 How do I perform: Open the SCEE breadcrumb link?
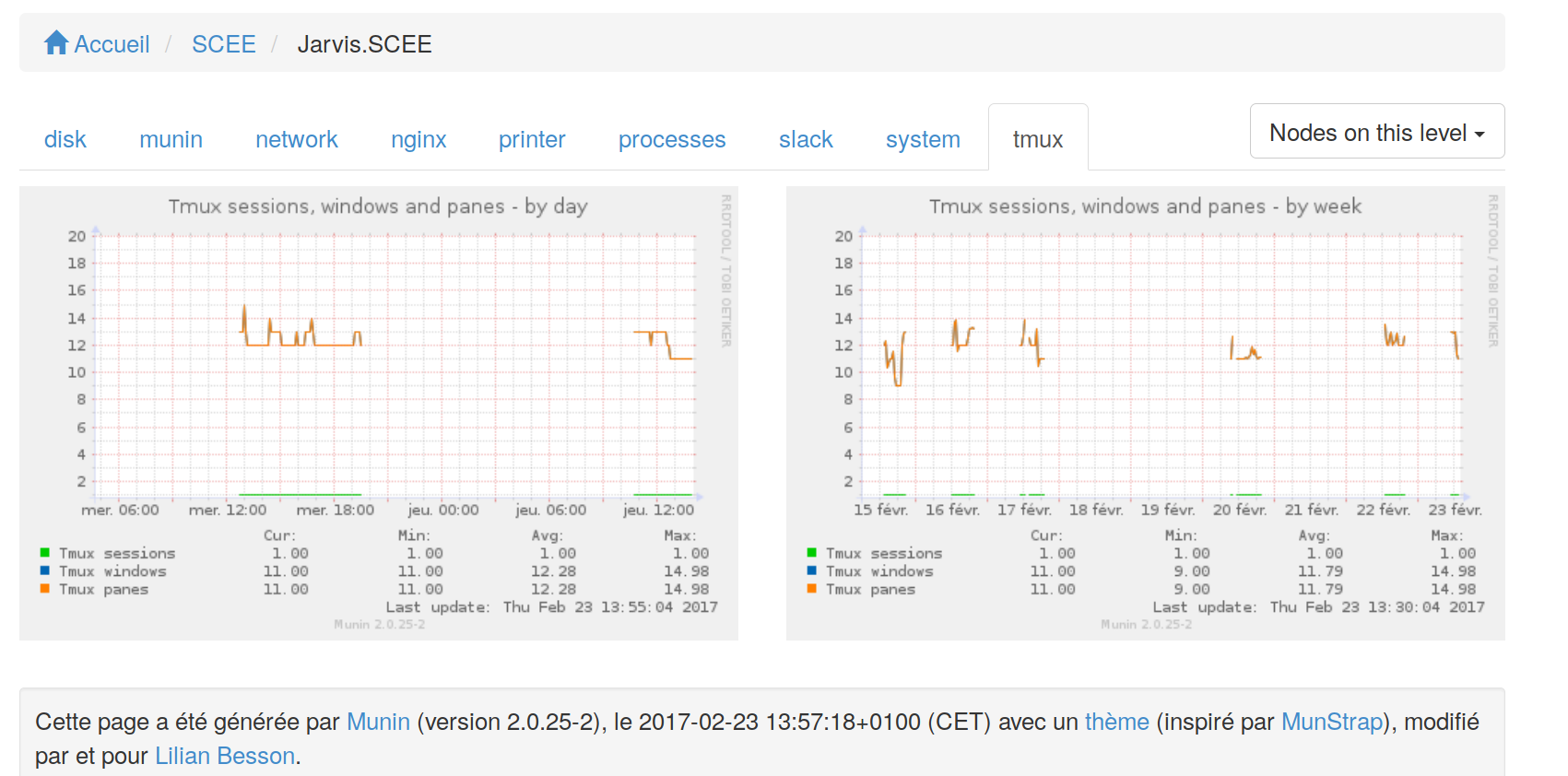pyautogui.click(x=223, y=44)
